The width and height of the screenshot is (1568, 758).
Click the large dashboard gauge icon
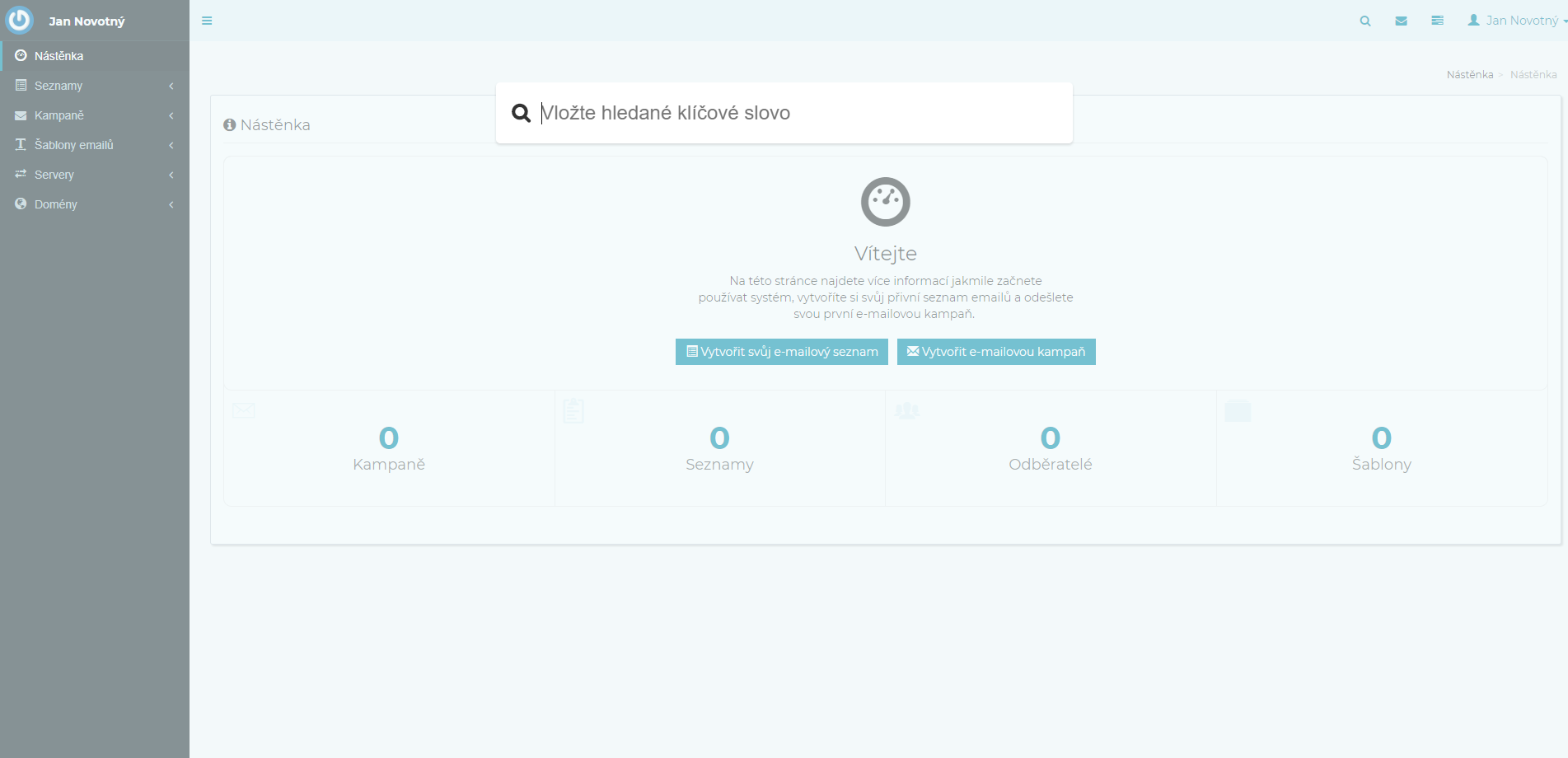[886, 202]
